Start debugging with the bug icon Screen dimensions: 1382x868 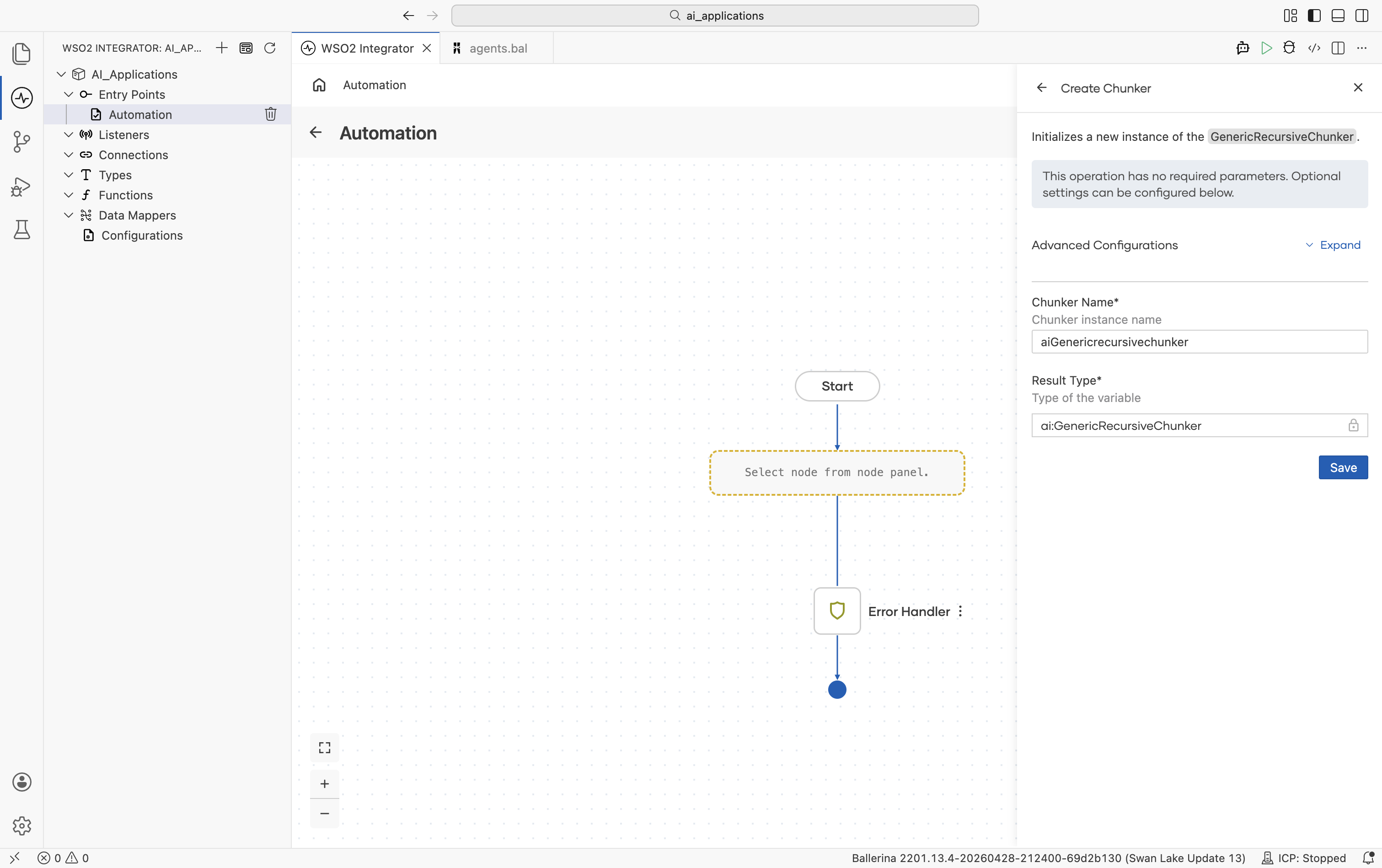tap(1290, 48)
